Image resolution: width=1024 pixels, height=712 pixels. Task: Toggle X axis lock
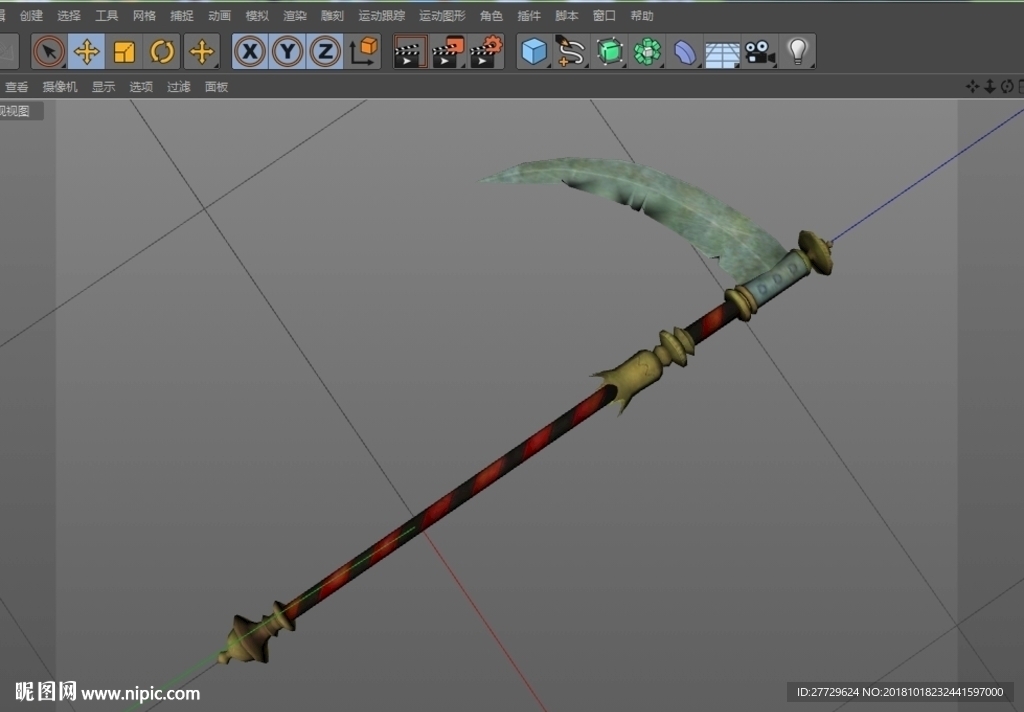click(x=250, y=52)
